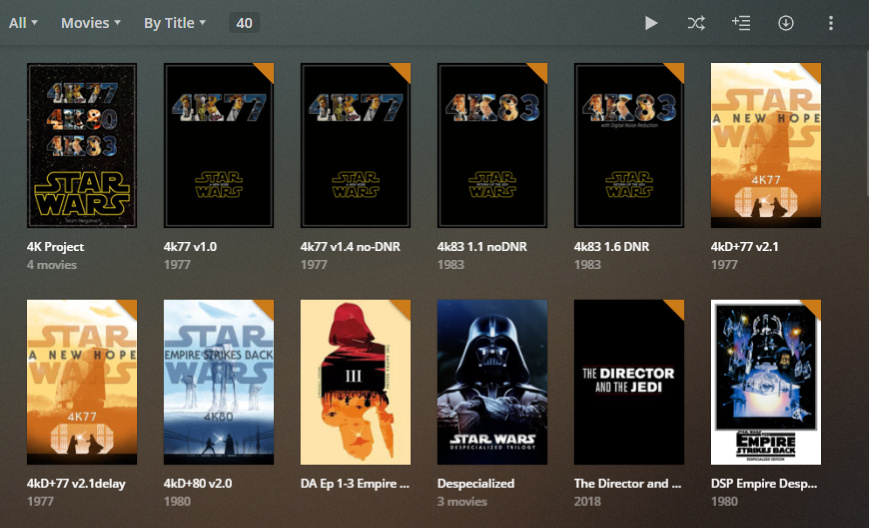Click the vertical scrollbar on right edge
This screenshot has width=869, height=528.
pyautogui.click(x=866, y=122)
